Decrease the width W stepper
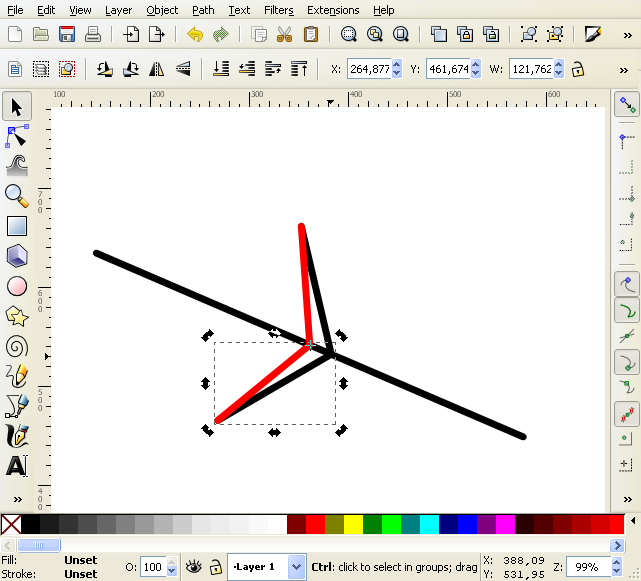This screenshot has width=641, height=581. [559, 73]
